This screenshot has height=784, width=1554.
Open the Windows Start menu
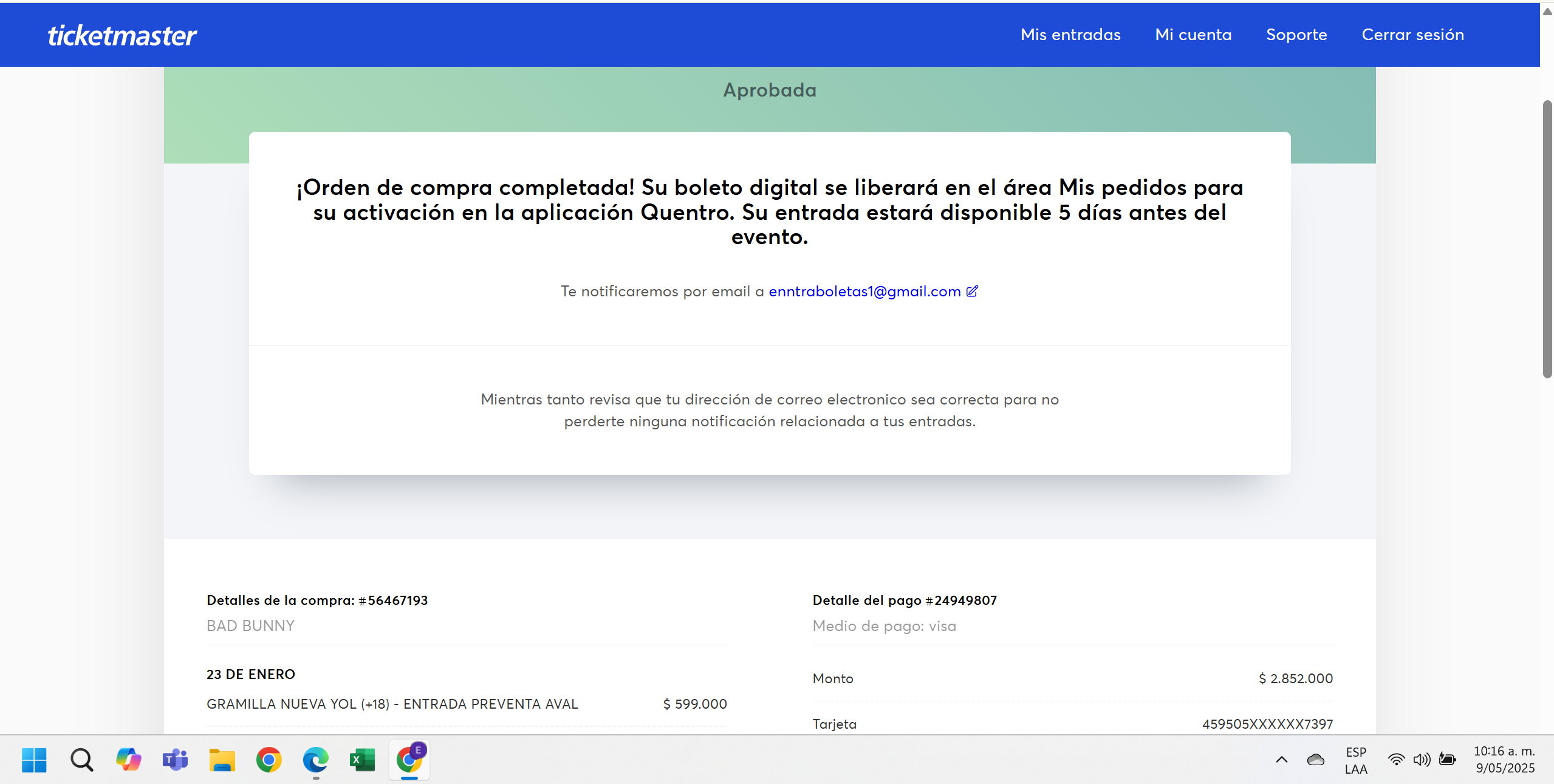pyautogui.click(x=34, y=760)
